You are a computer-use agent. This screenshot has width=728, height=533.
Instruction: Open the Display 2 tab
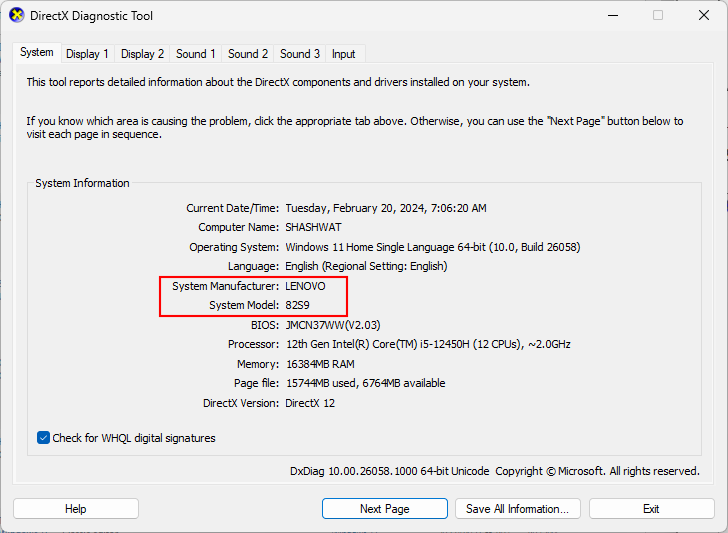143,54
